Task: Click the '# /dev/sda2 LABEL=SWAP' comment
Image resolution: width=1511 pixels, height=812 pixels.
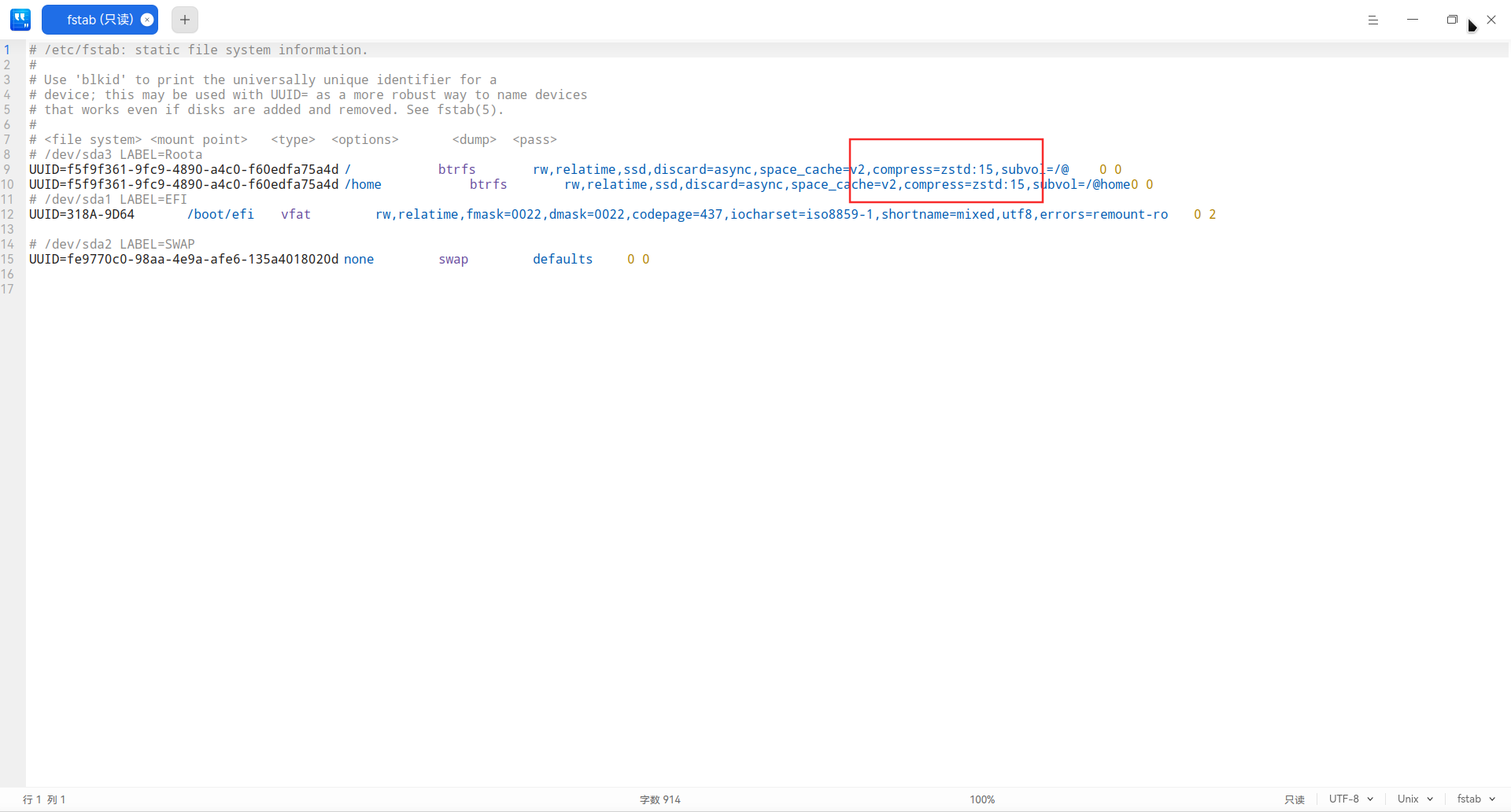Action: click(112, 244)
